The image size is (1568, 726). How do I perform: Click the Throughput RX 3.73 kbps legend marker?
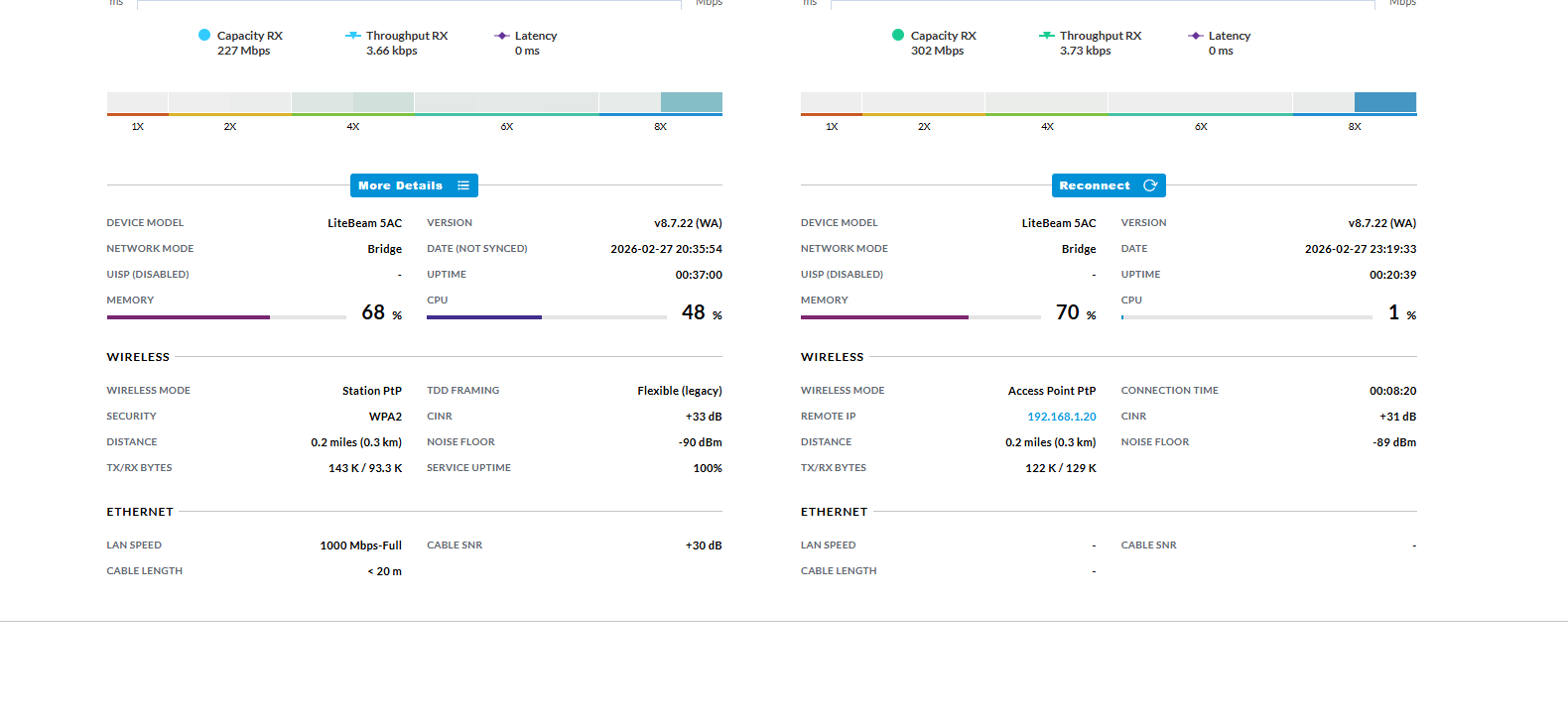(x=1046, y=36)
